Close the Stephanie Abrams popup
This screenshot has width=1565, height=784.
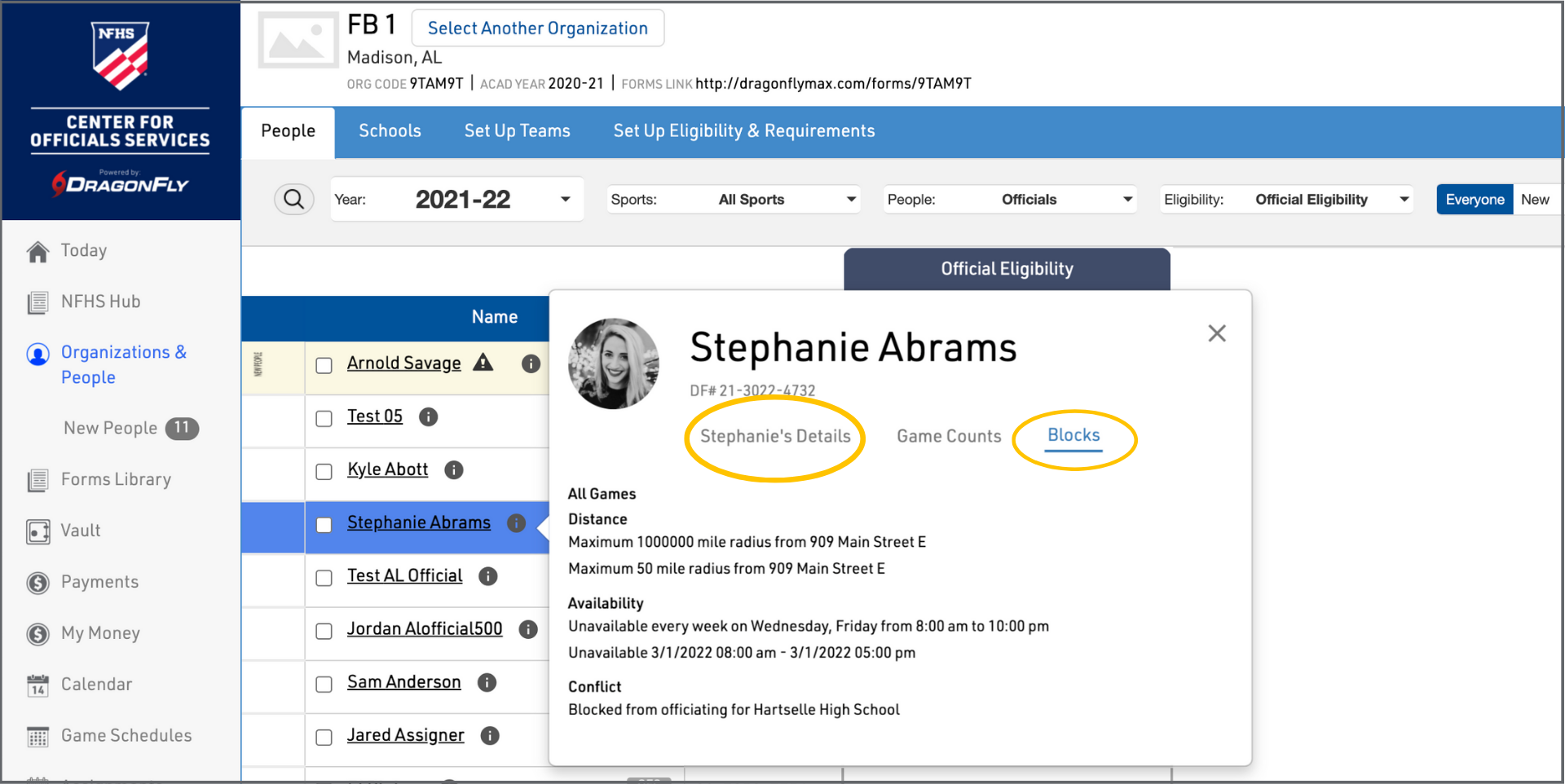coord(1216,333)
